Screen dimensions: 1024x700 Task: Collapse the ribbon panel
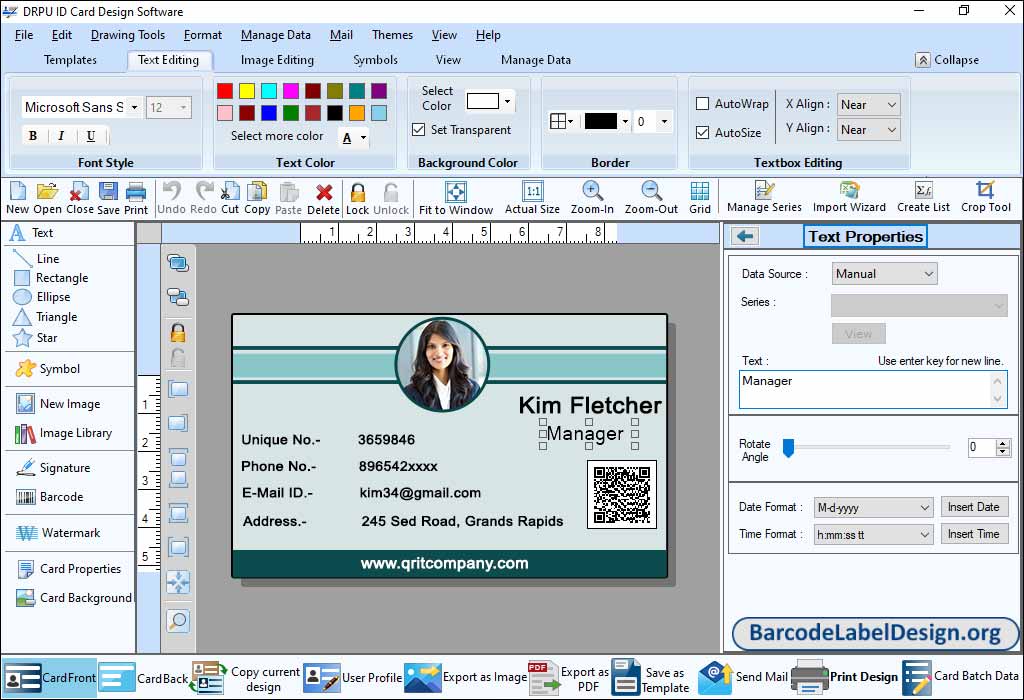click(x=948, y=60)
